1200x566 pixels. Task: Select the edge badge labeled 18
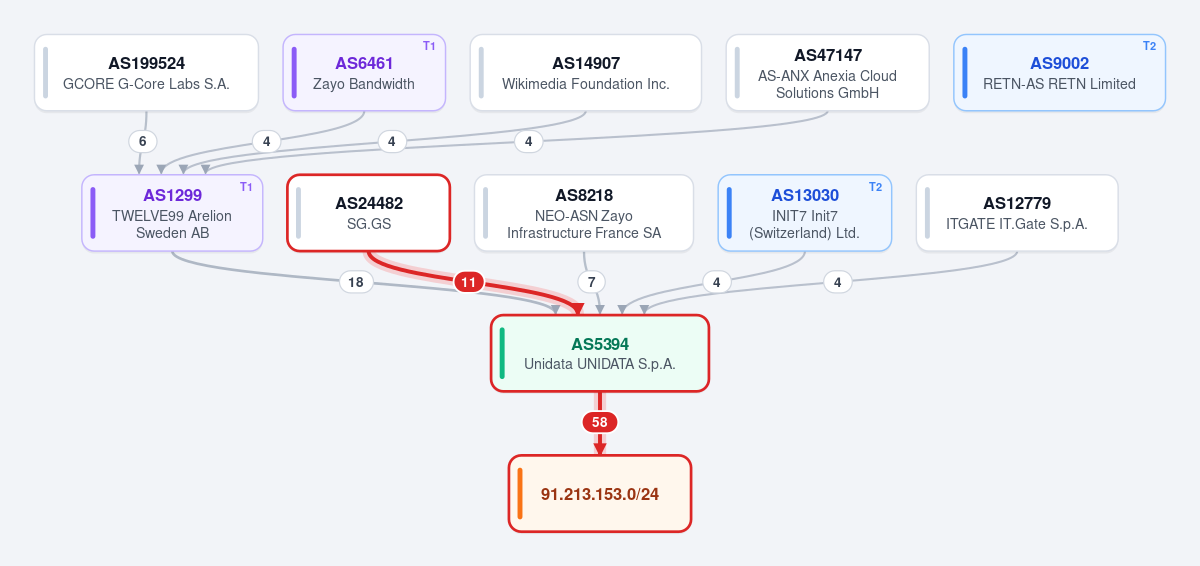355,282
